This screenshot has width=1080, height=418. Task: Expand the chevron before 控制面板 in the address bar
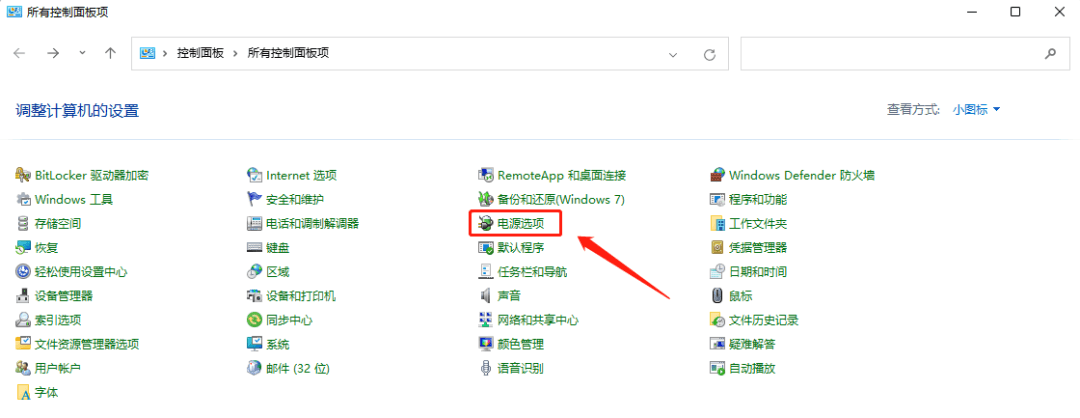[x=165, y=53]
